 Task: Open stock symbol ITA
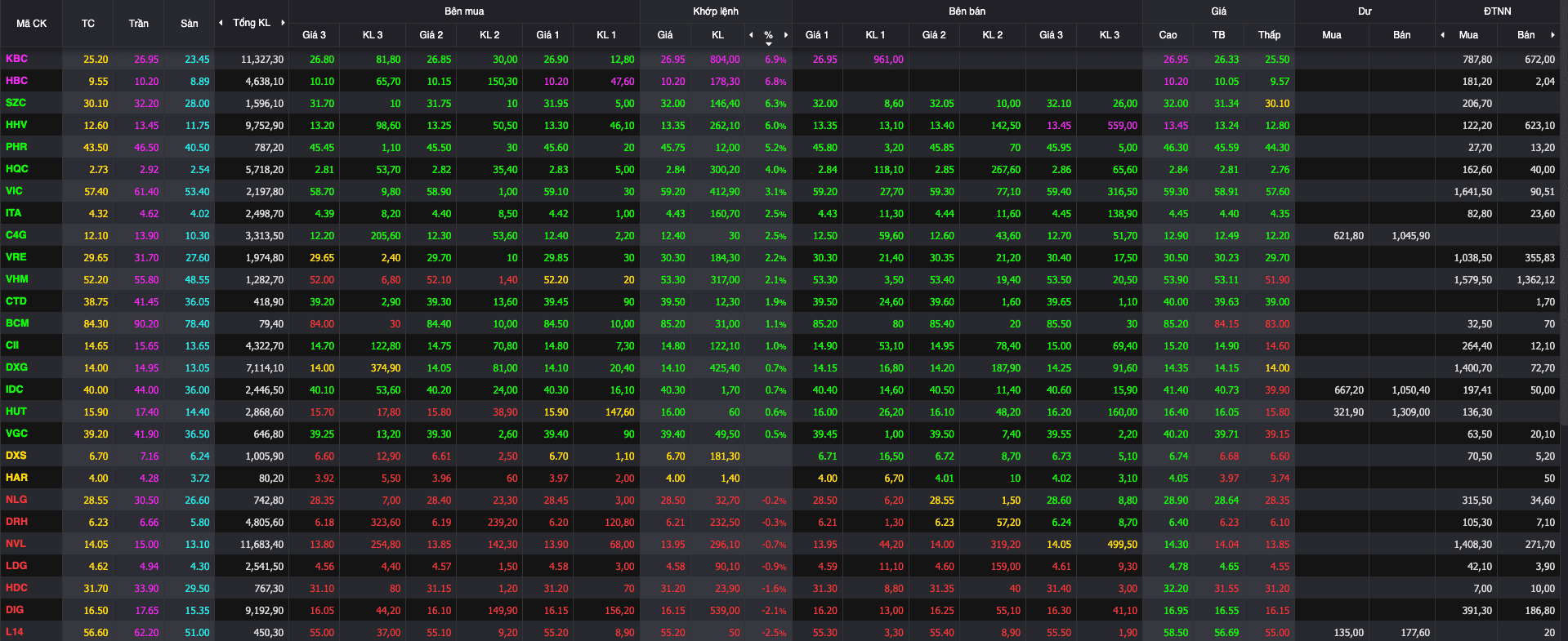[14, 213]
